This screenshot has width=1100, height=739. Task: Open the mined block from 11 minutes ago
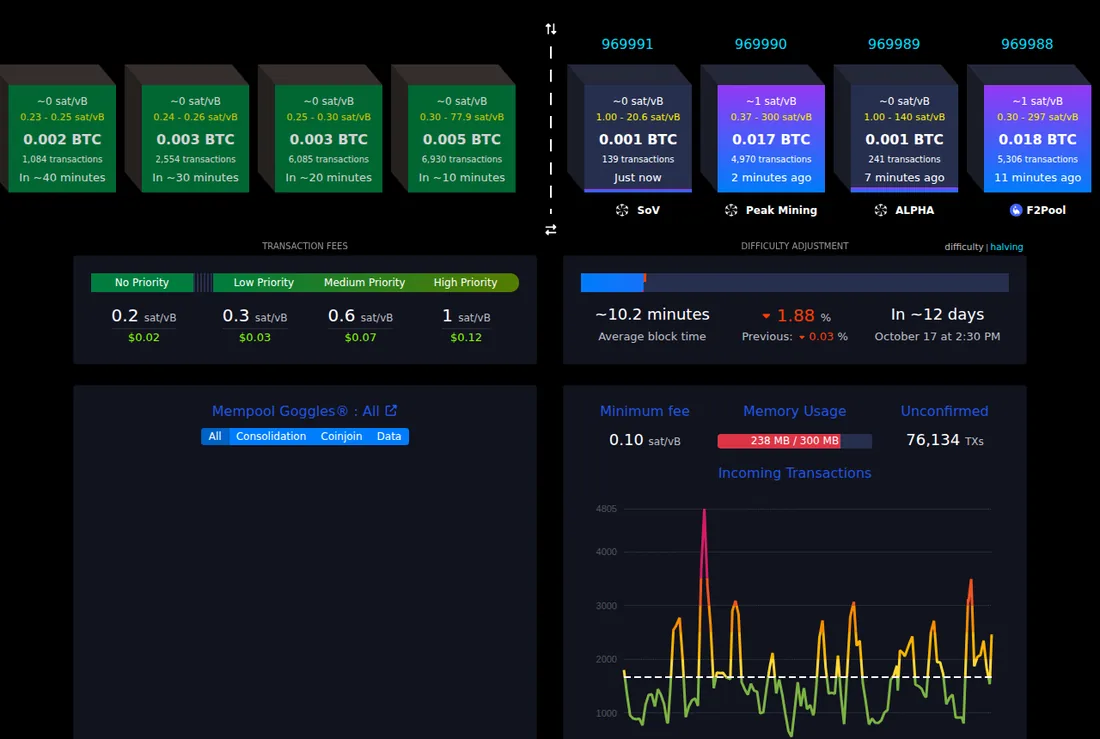(1038, 138)
